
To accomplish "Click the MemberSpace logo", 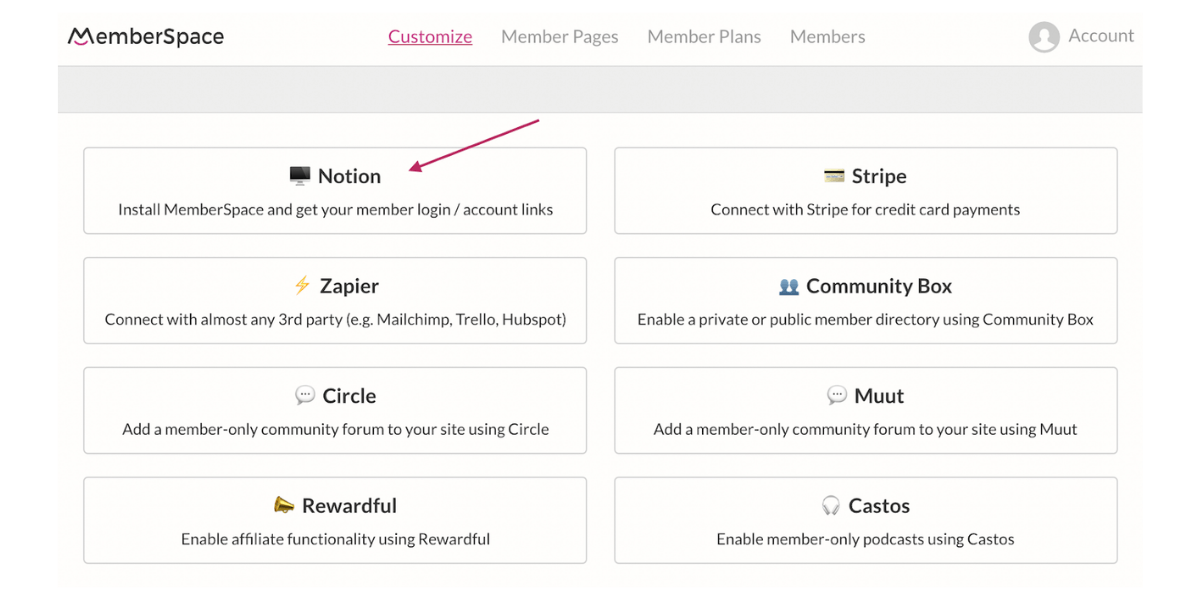I will pyautogui.click(x=145, y=36).
